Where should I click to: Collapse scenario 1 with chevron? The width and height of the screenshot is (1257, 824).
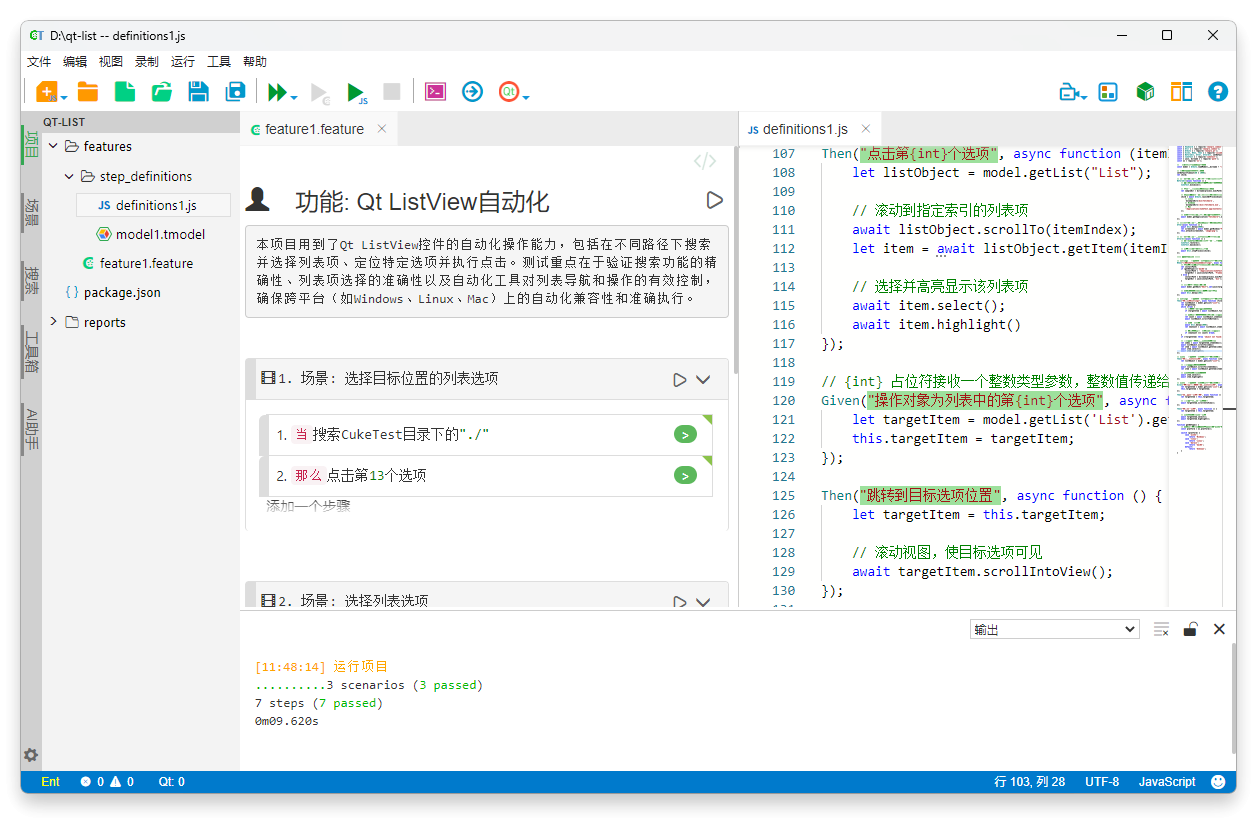[x=703, y=380]
